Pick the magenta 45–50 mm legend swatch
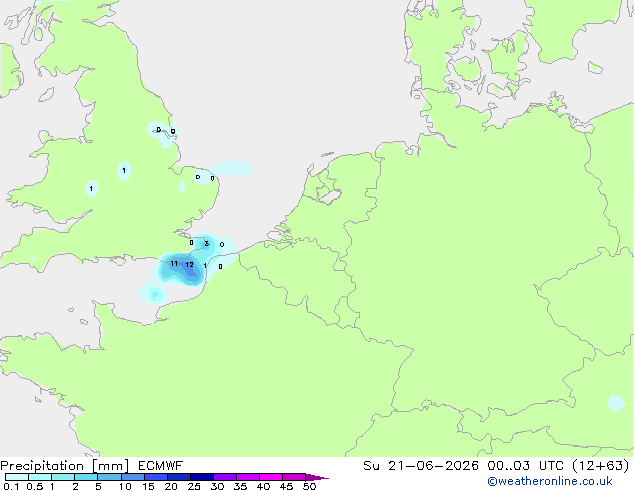 pos(294,477)
